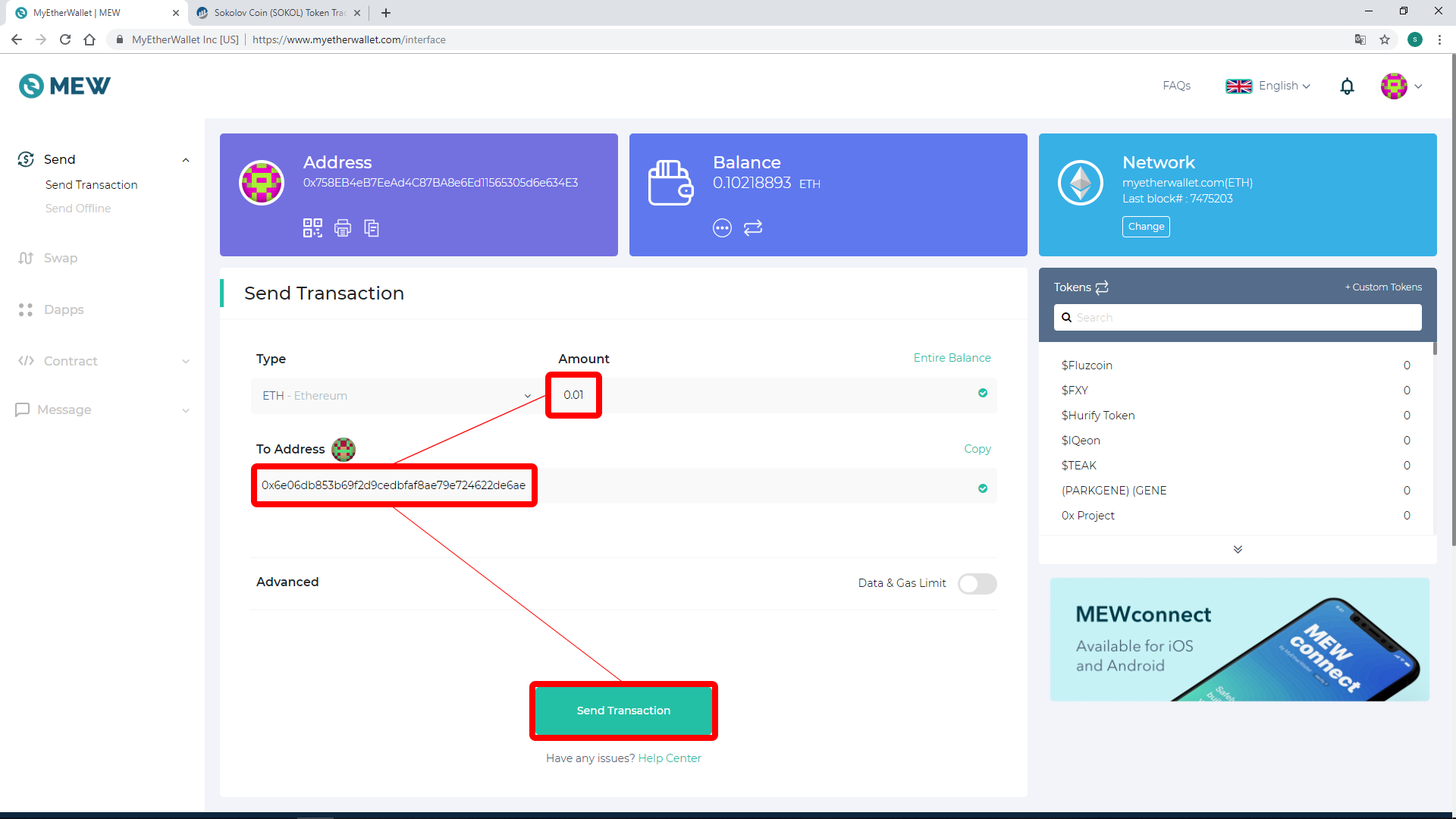Open balance more options icon
Screen dimensions: 1456x819
pyautogui.click(x=722, y=227)
